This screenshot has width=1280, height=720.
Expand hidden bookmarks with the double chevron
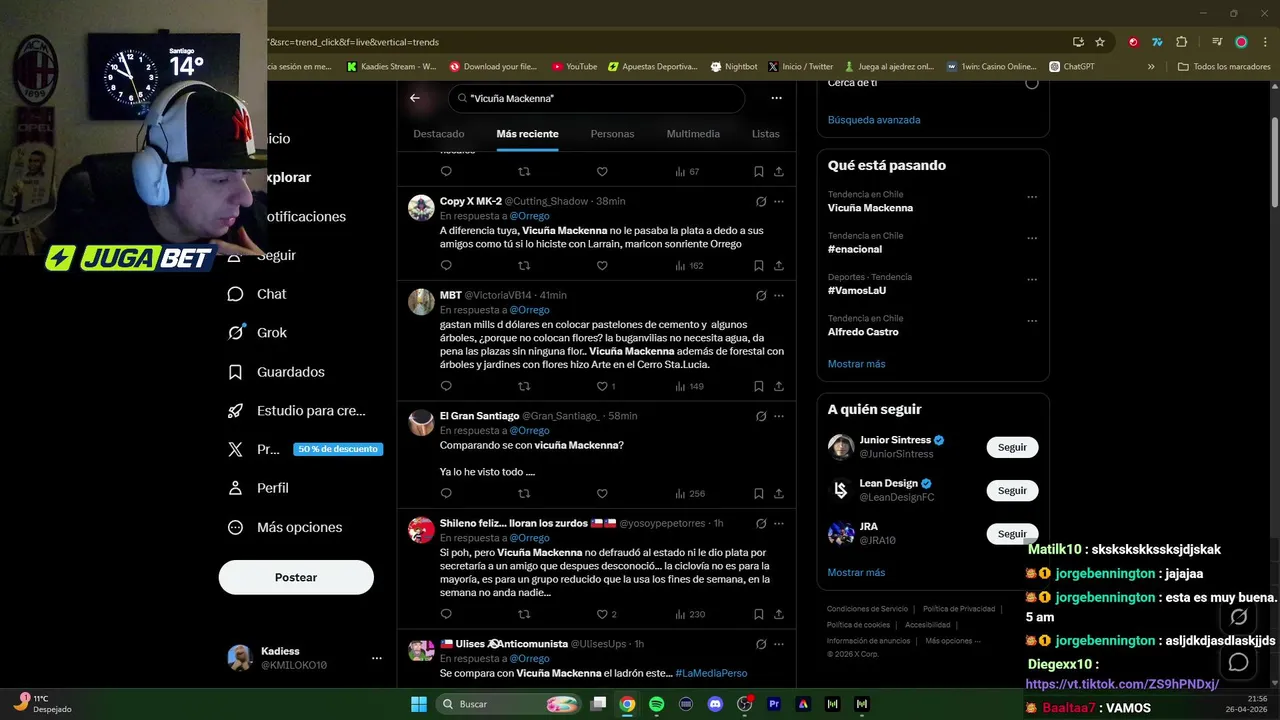tap(1151, 67)
